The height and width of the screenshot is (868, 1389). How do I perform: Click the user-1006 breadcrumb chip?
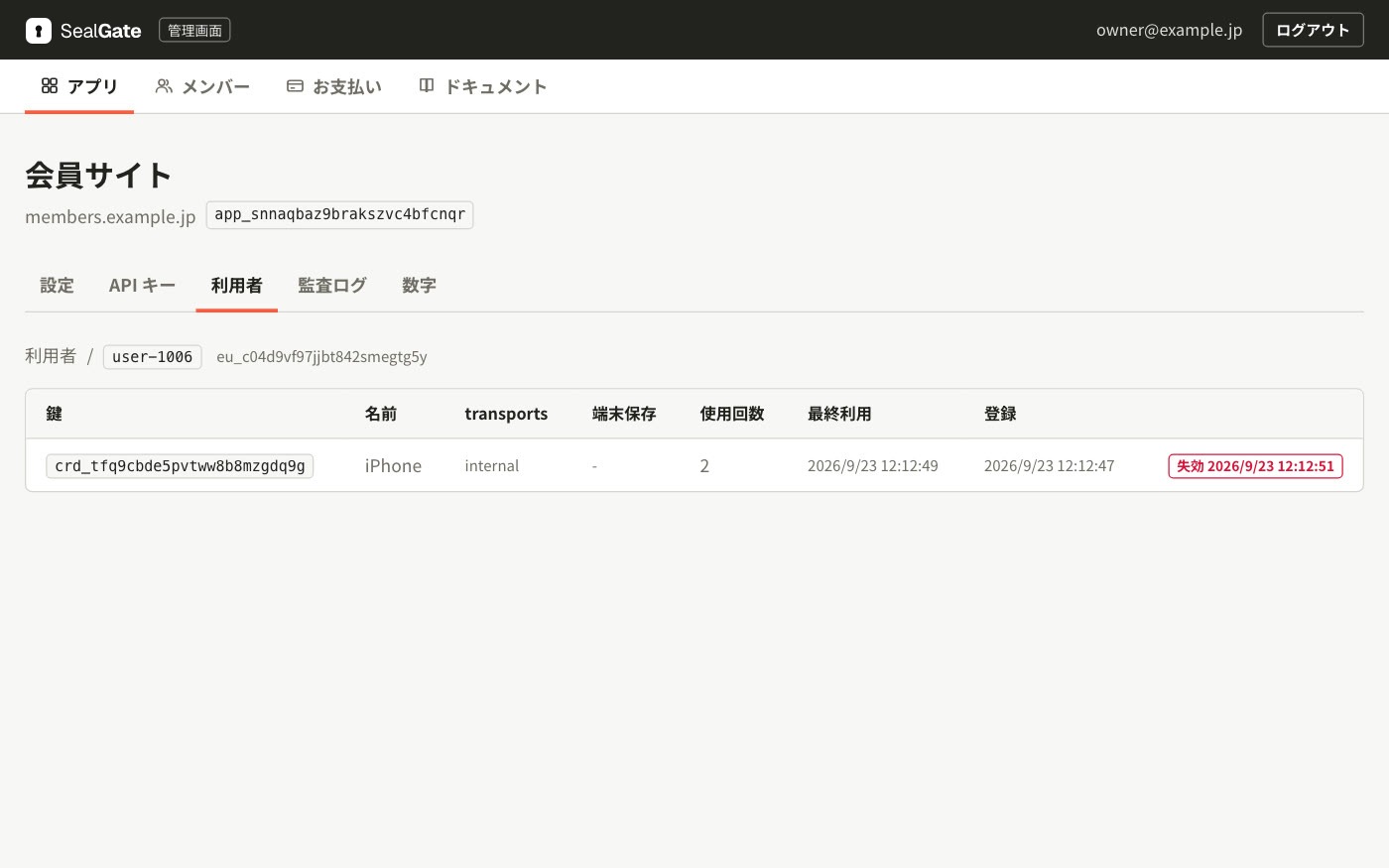coord(152,357)
